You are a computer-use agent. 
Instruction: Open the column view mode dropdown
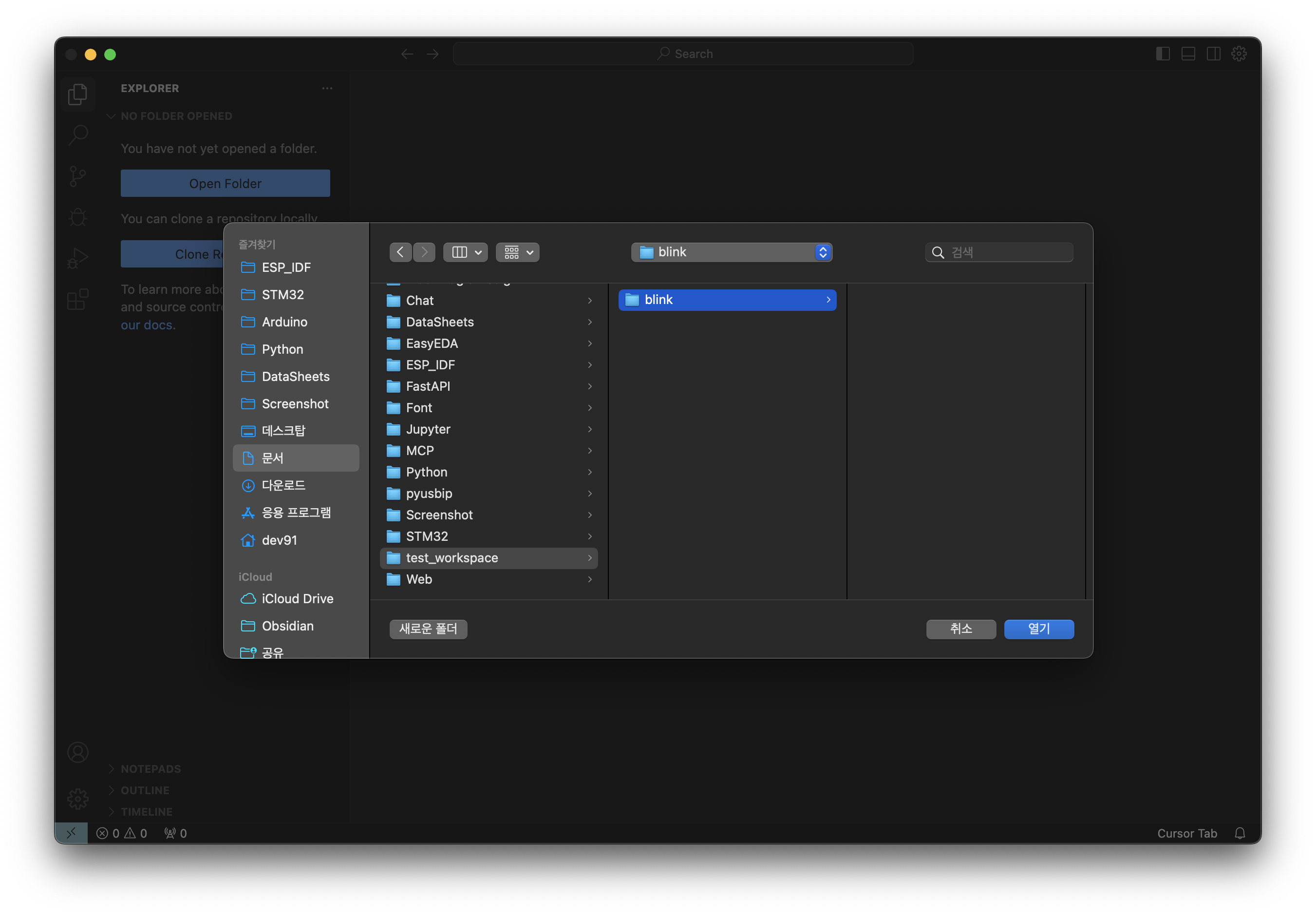tap(466, 252)
